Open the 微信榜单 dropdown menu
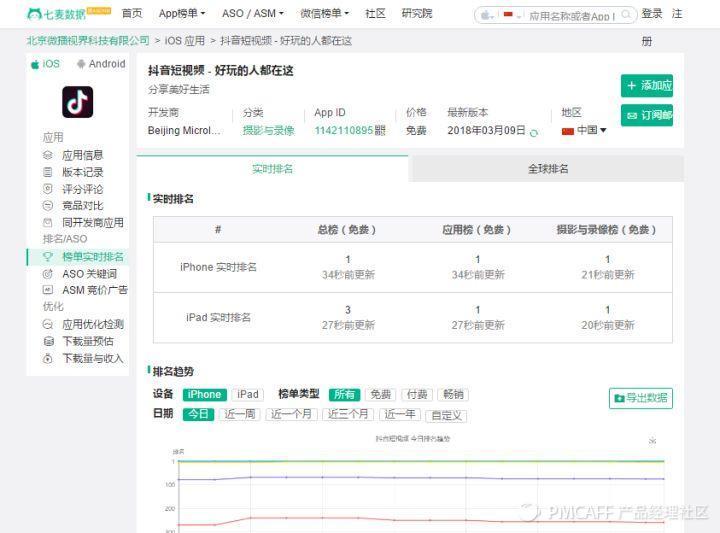 coord(324,14)
